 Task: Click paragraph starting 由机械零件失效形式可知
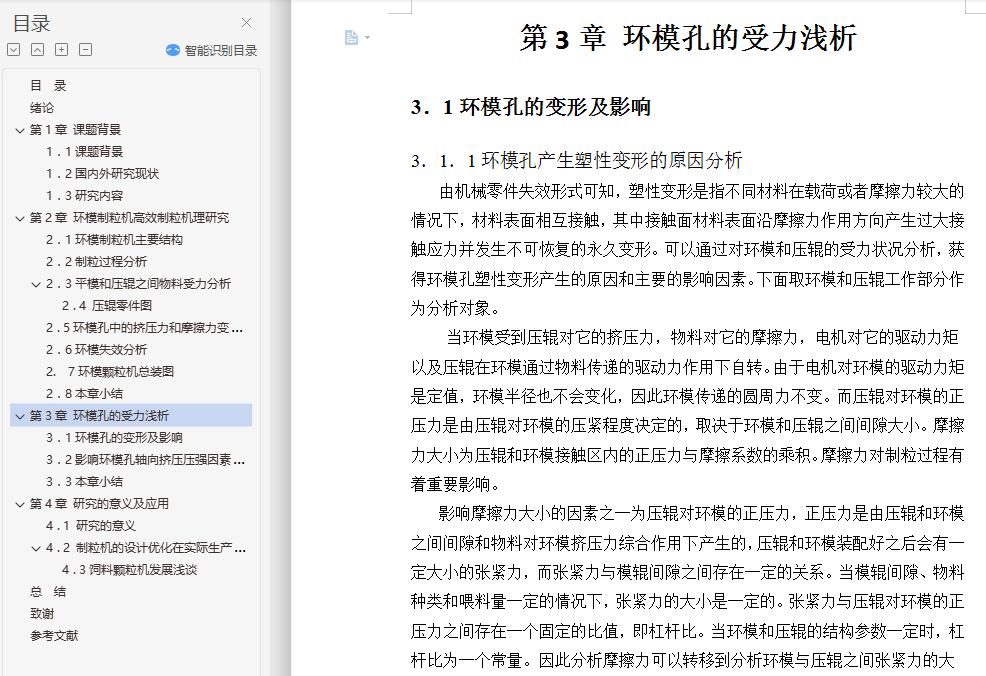[x=687, y=250]
